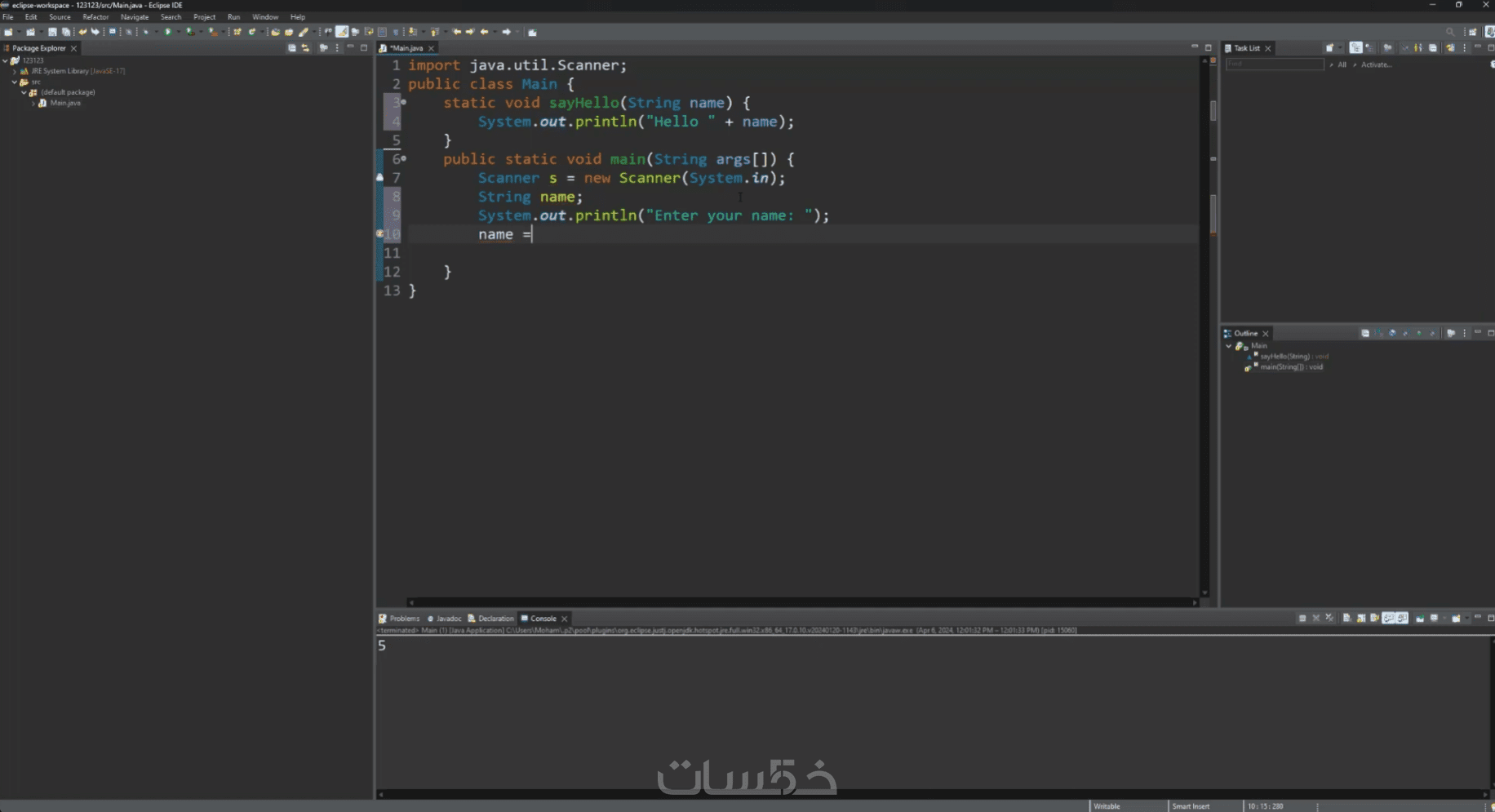Open Task List view menu dots
Screen dimensions: 1495x812
click(1465, 48)
